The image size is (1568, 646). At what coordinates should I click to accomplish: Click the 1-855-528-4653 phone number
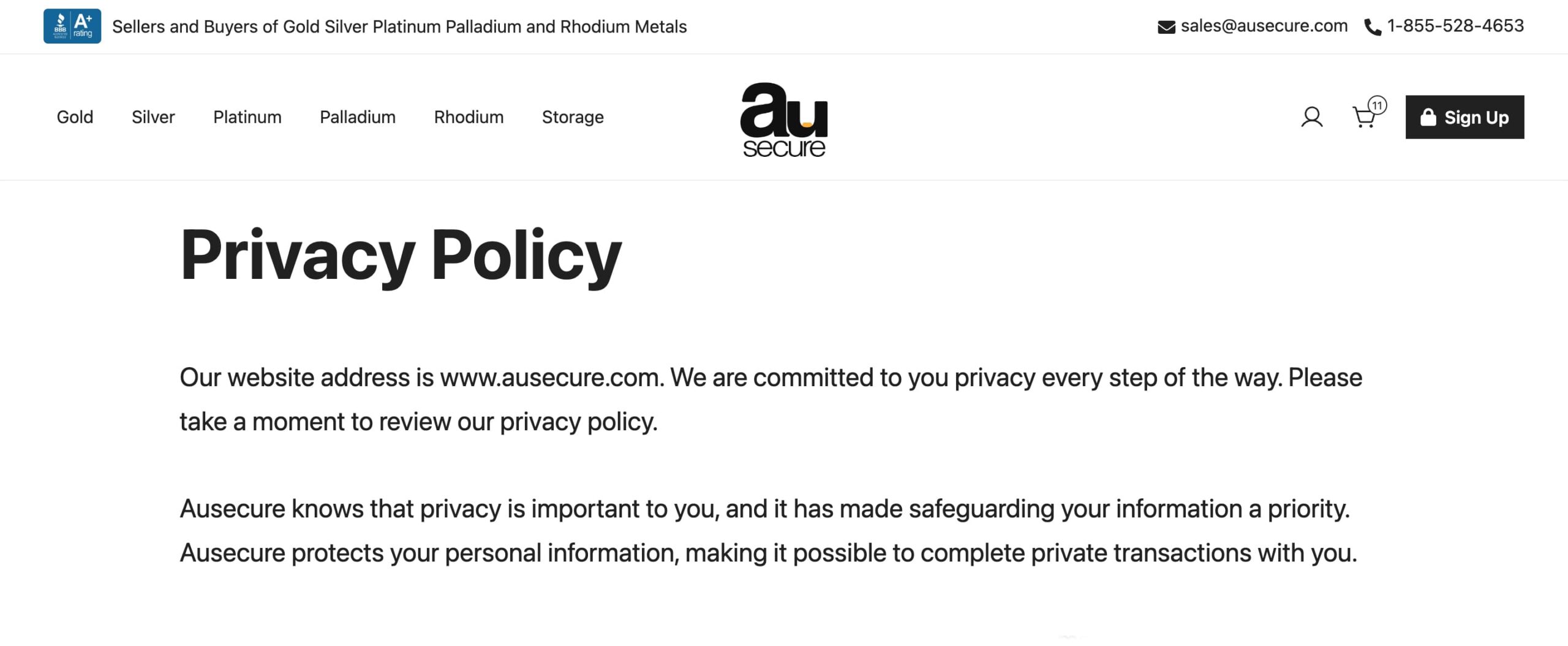point(1455,26)
